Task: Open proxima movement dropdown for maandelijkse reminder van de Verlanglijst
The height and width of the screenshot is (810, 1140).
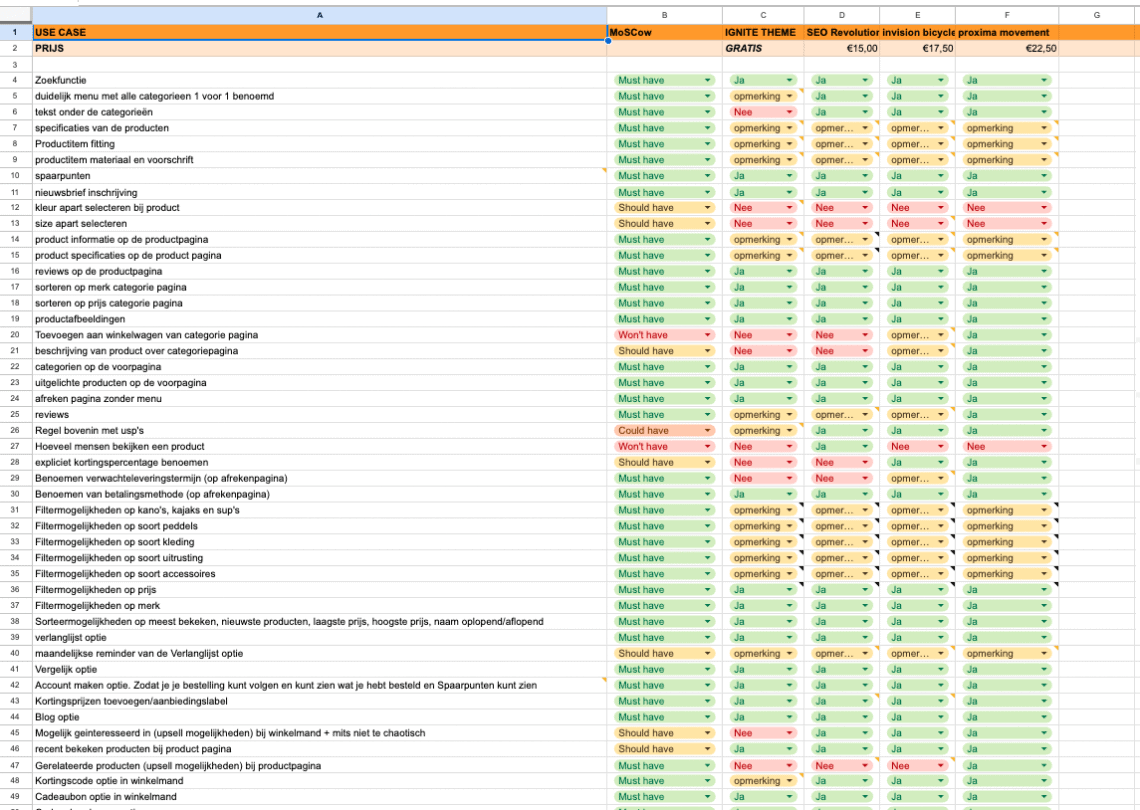Action: click(x=1007, y=654)
